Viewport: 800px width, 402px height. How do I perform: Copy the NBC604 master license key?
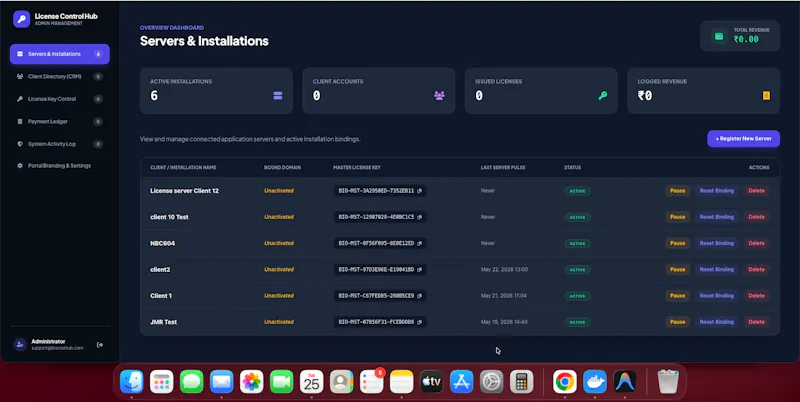[419, 243]
